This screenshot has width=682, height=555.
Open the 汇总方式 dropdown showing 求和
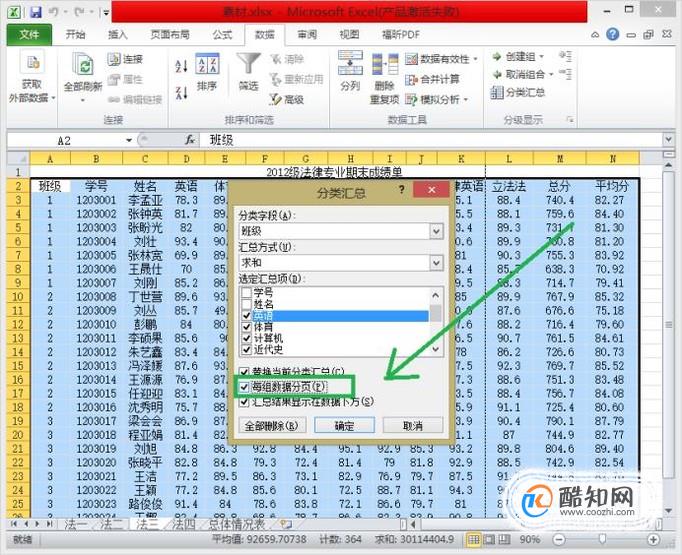(436, 263)
